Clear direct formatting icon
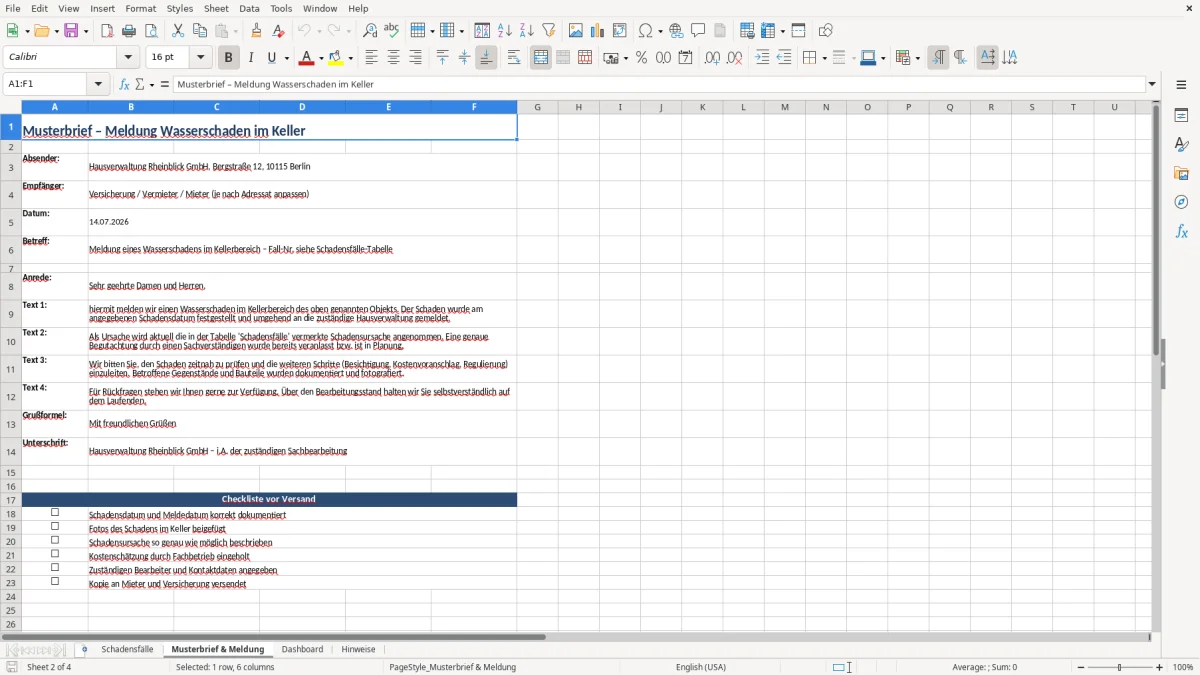This screenshot has height=675, width=1200. pos(278,31)
